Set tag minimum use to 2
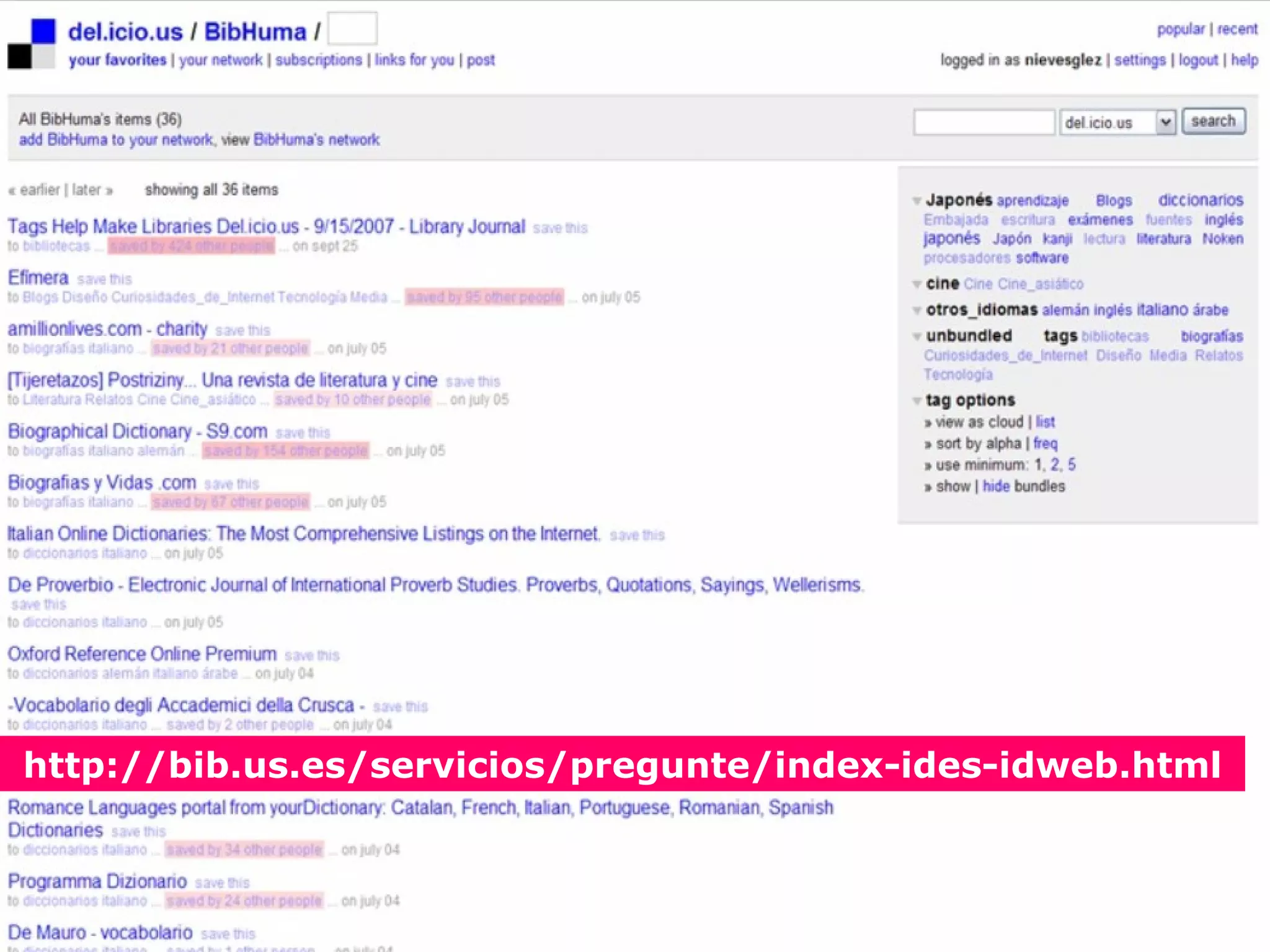The image size is (1270, 952). click(1055, 465)
